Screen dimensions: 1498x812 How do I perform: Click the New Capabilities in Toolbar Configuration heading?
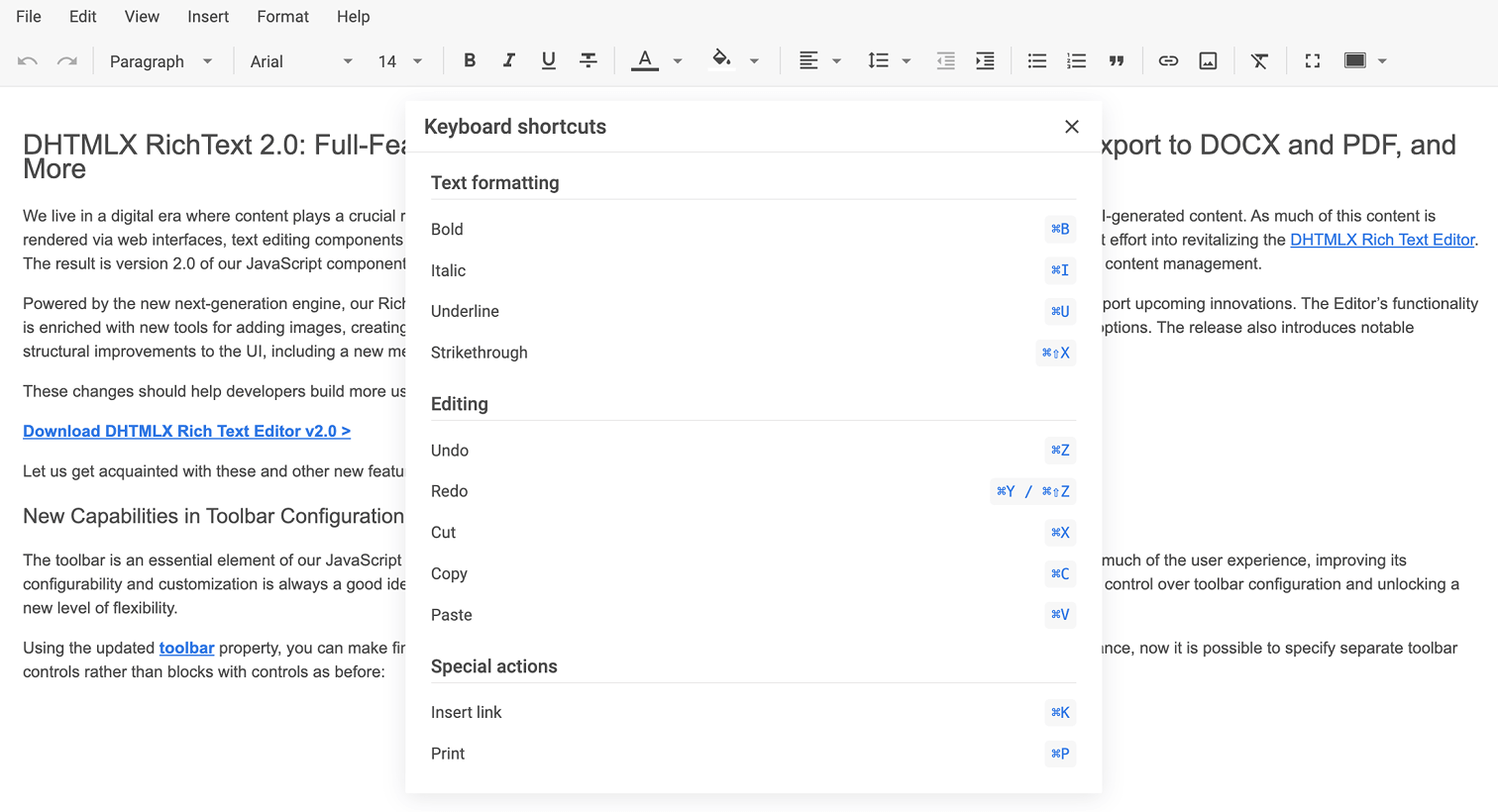pos(214,516)
